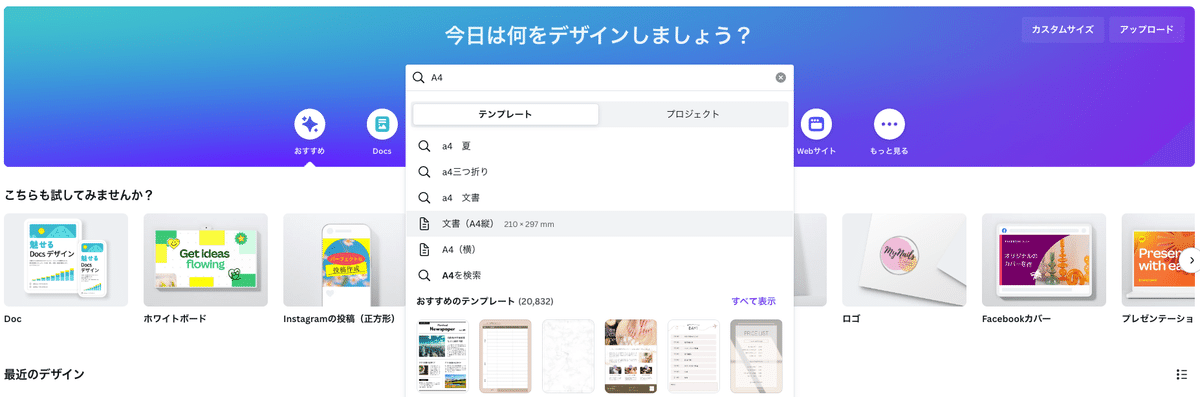Click the アップロード button
The height and width of the screenshot is (397, 1200).
(x=1147, y=30)
